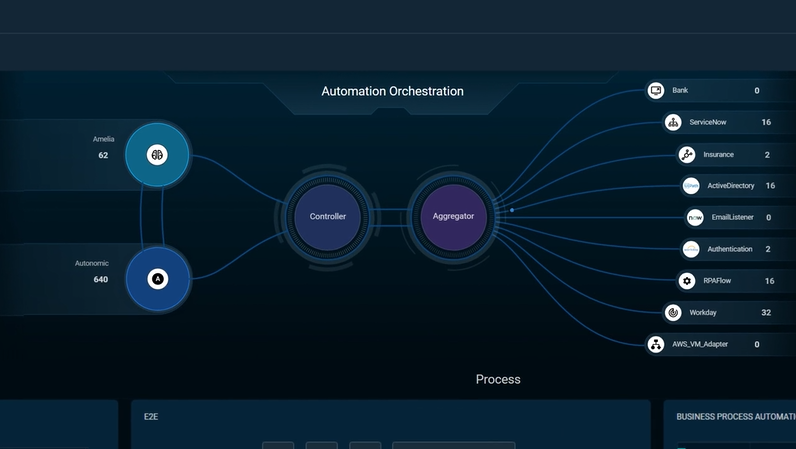Open the RPAFlow gear icon
The height and width of the screenshot is (449, 796).
686,281
